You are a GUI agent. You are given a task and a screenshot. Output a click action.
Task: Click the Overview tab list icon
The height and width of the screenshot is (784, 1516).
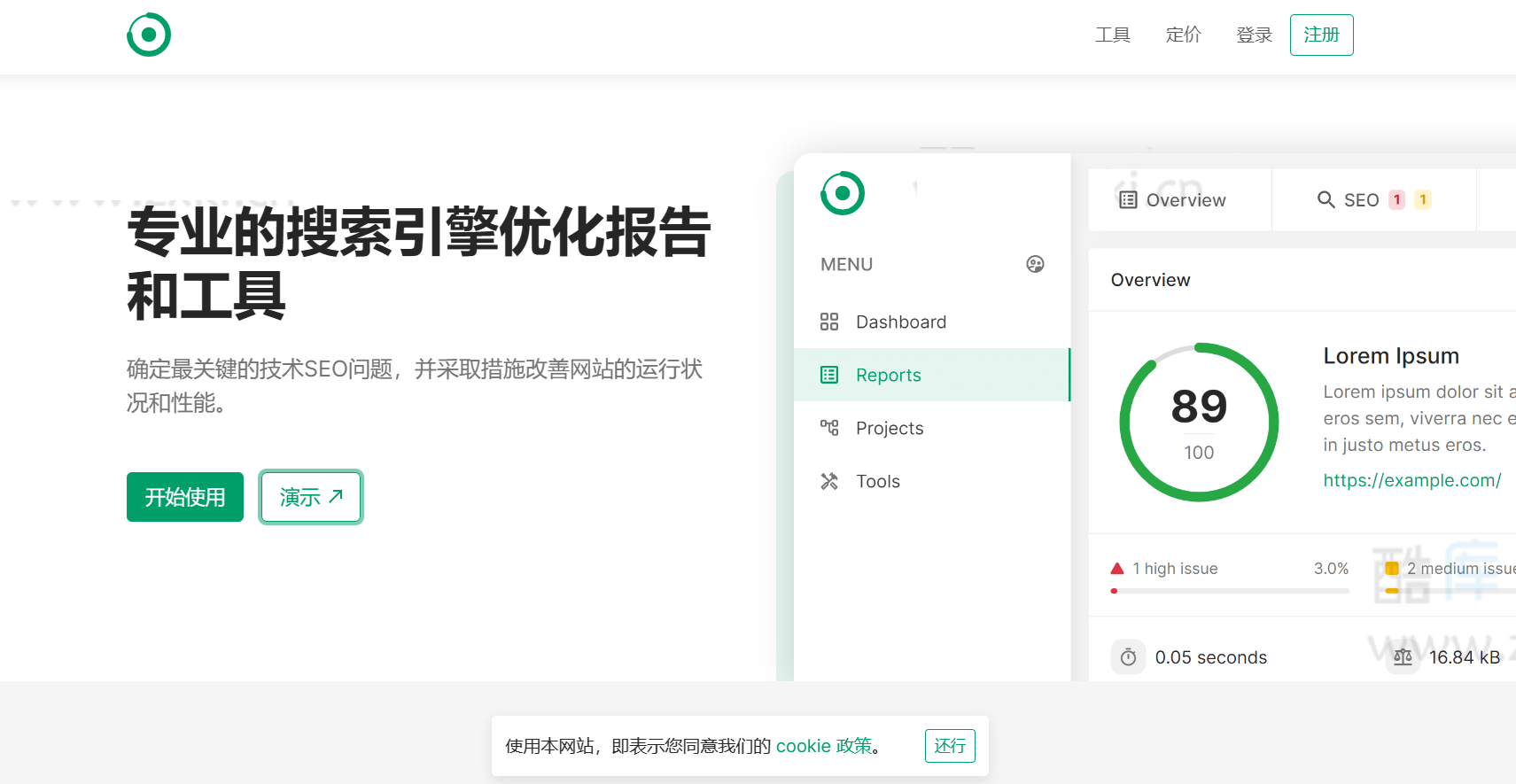tap(1128, 200)
